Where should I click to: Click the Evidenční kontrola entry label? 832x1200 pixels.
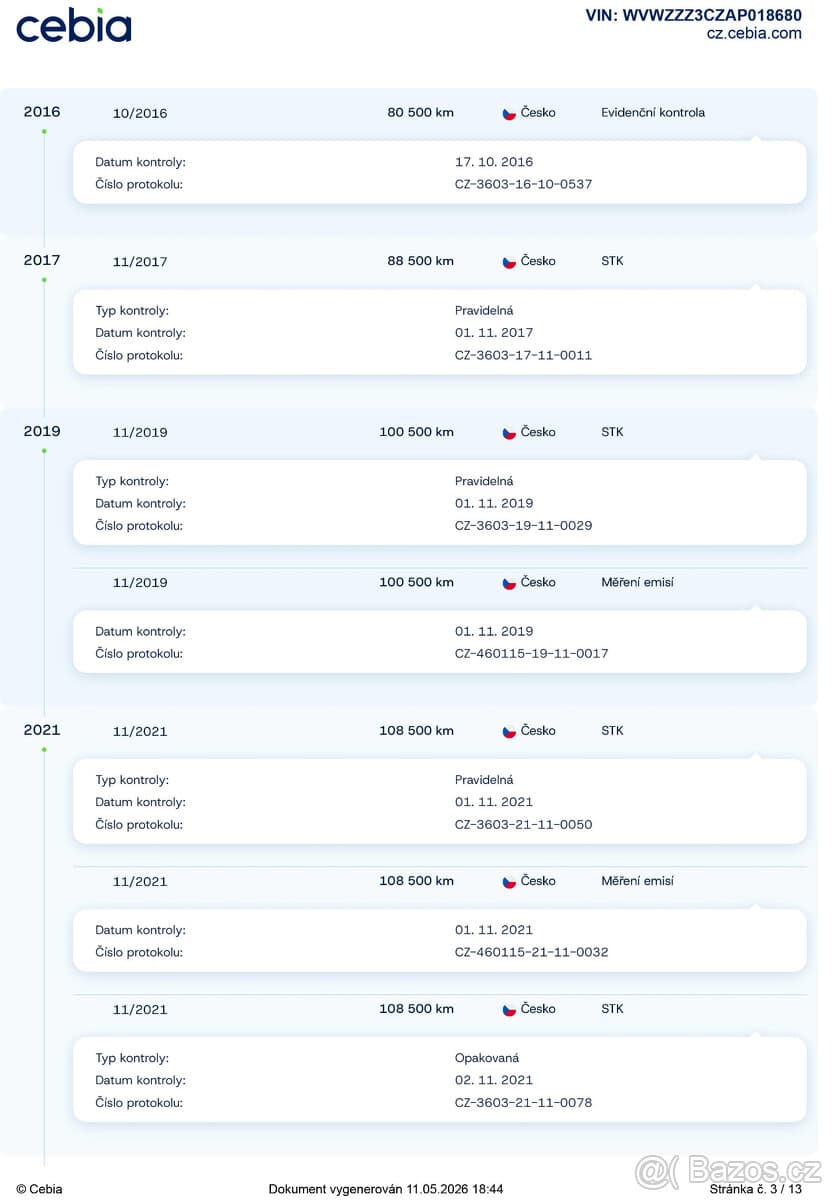(653, 112)
